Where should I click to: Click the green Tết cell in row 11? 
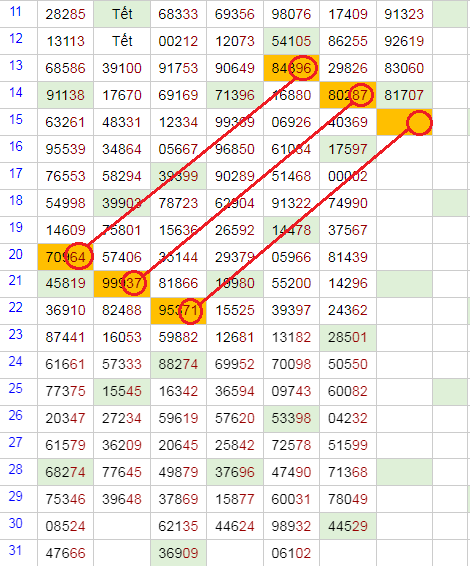click(x=122, y=14)
